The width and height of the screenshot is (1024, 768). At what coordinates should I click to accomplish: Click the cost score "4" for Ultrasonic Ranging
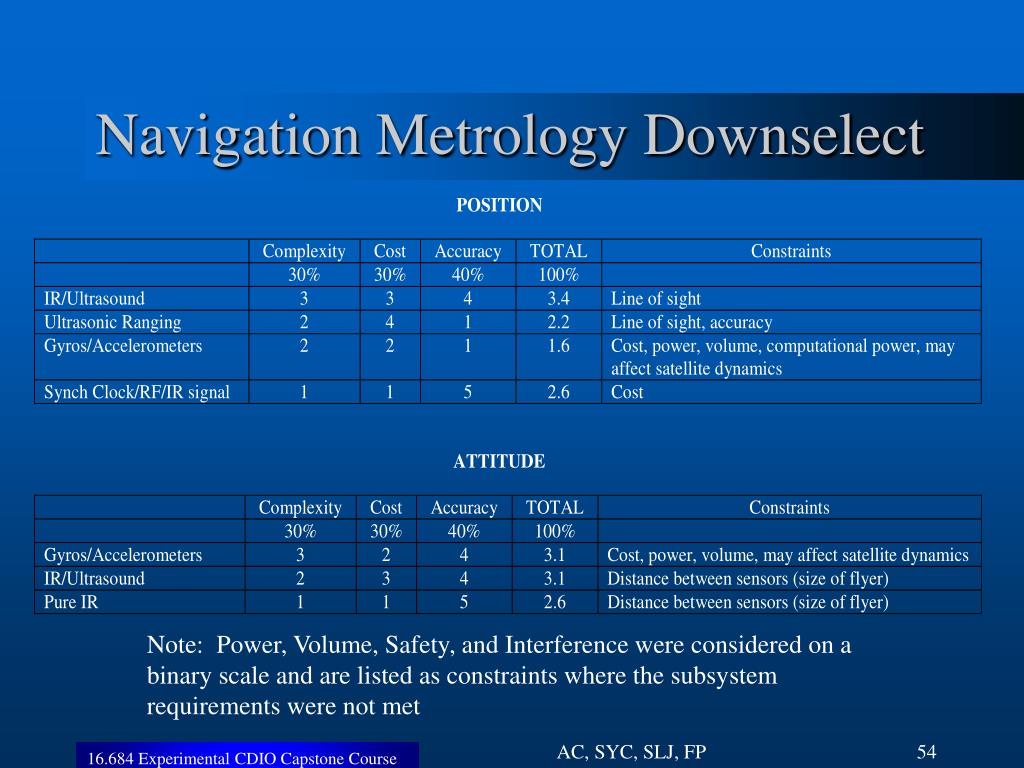point(390,322)
